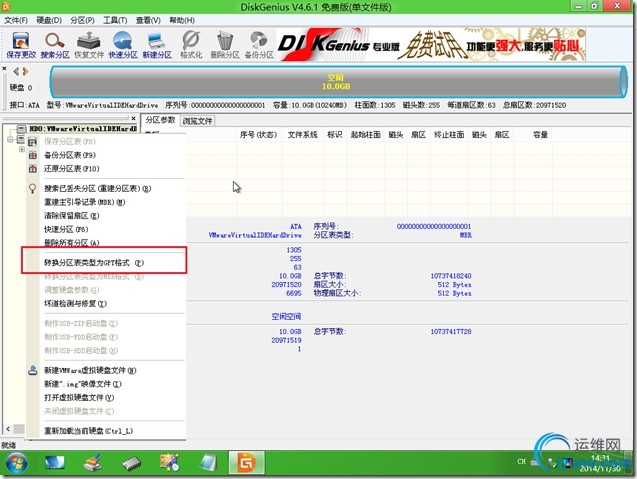This screenshot has height=479, width=637.
Task: Click the hard drive taskbar icon
Action: pyautogui.click(x=132, y=463)
